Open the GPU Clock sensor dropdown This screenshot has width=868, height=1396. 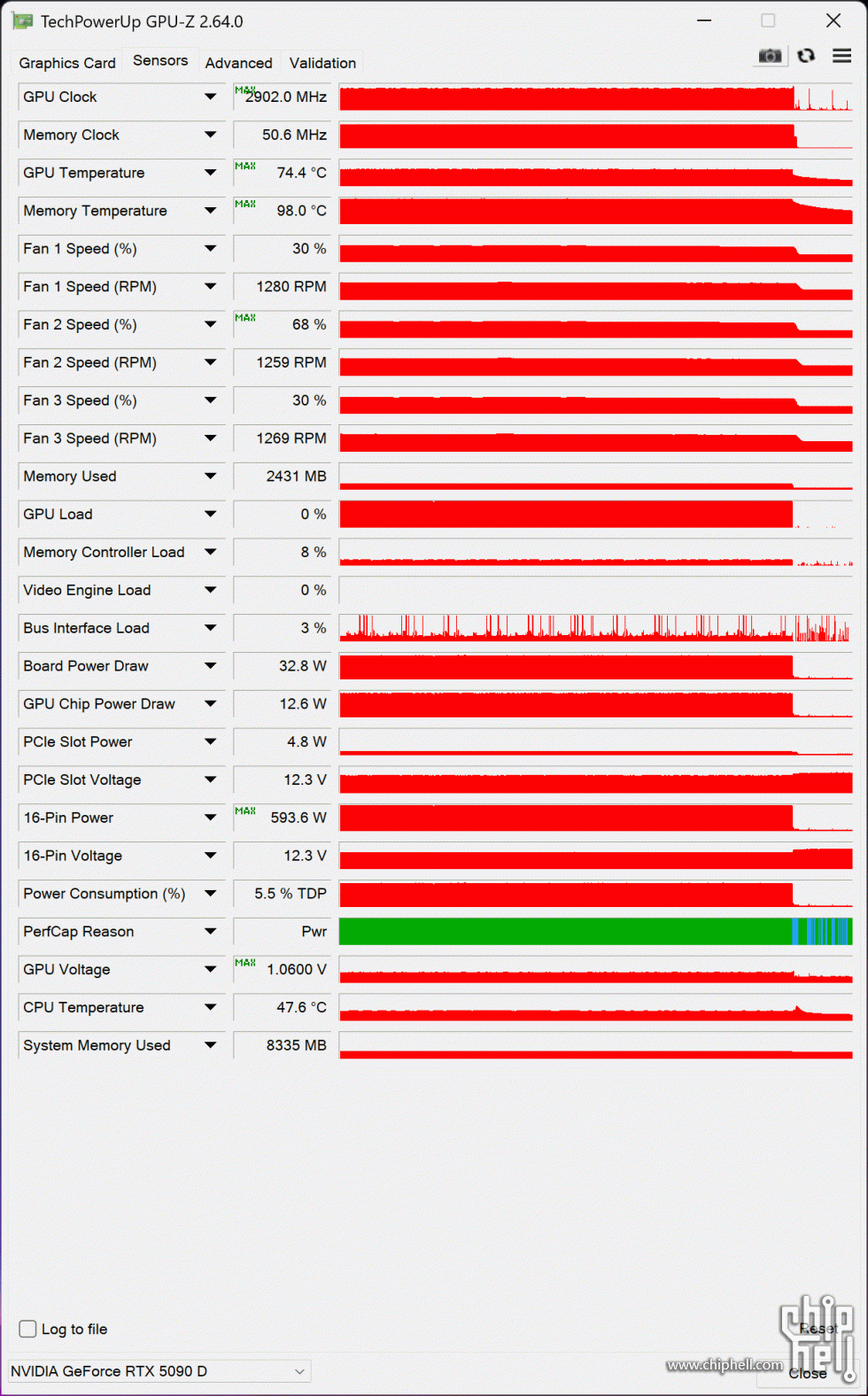point(210,97)
